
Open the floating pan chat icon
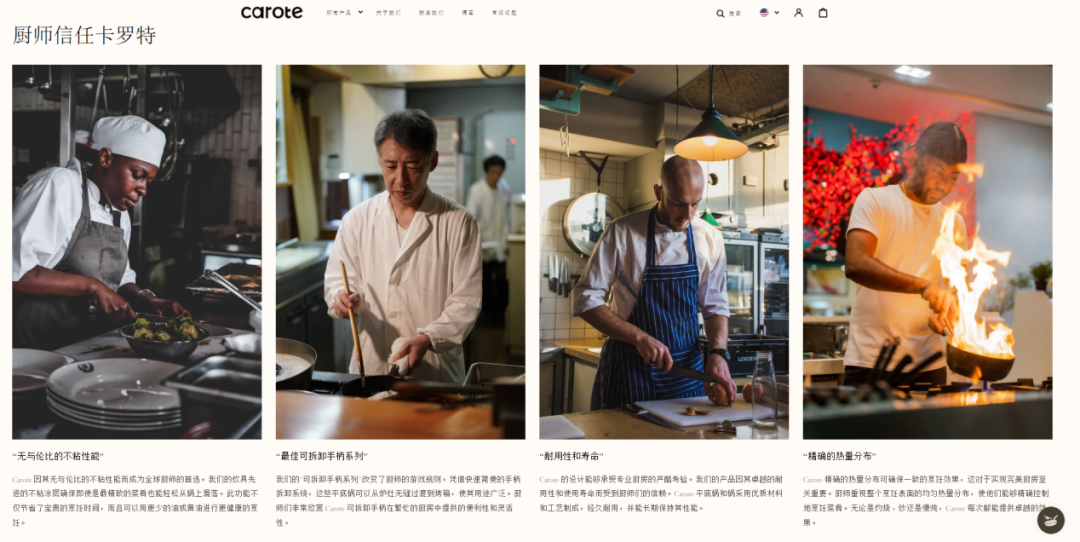(x=1050, y=520)
